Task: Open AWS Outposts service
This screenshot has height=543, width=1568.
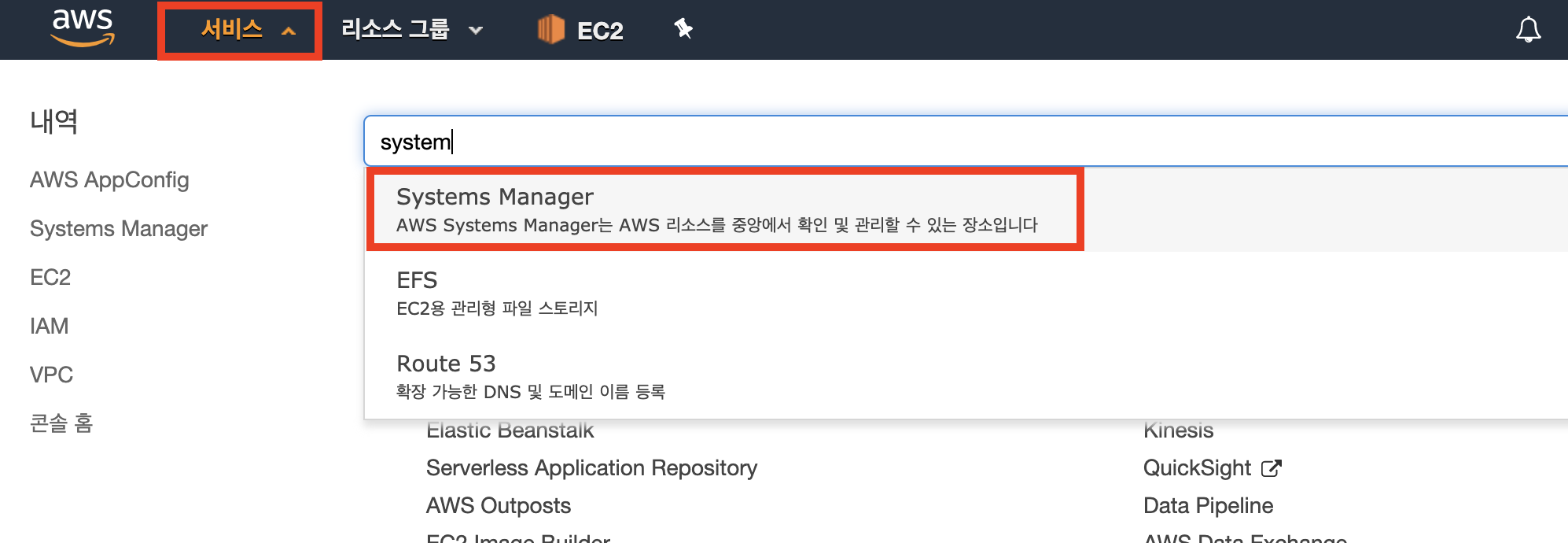Action: (499, 506)
